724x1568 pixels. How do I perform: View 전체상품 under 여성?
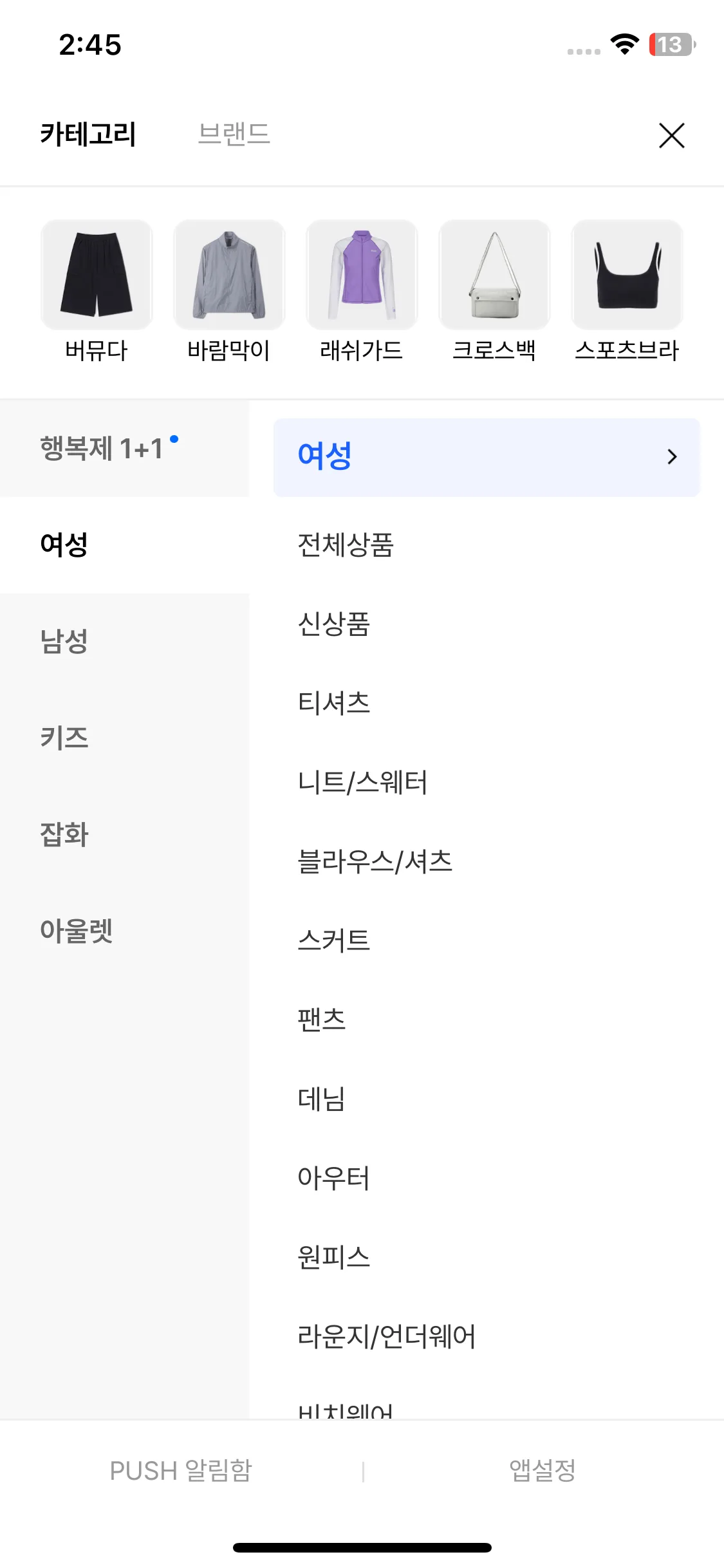pos(346,545)
